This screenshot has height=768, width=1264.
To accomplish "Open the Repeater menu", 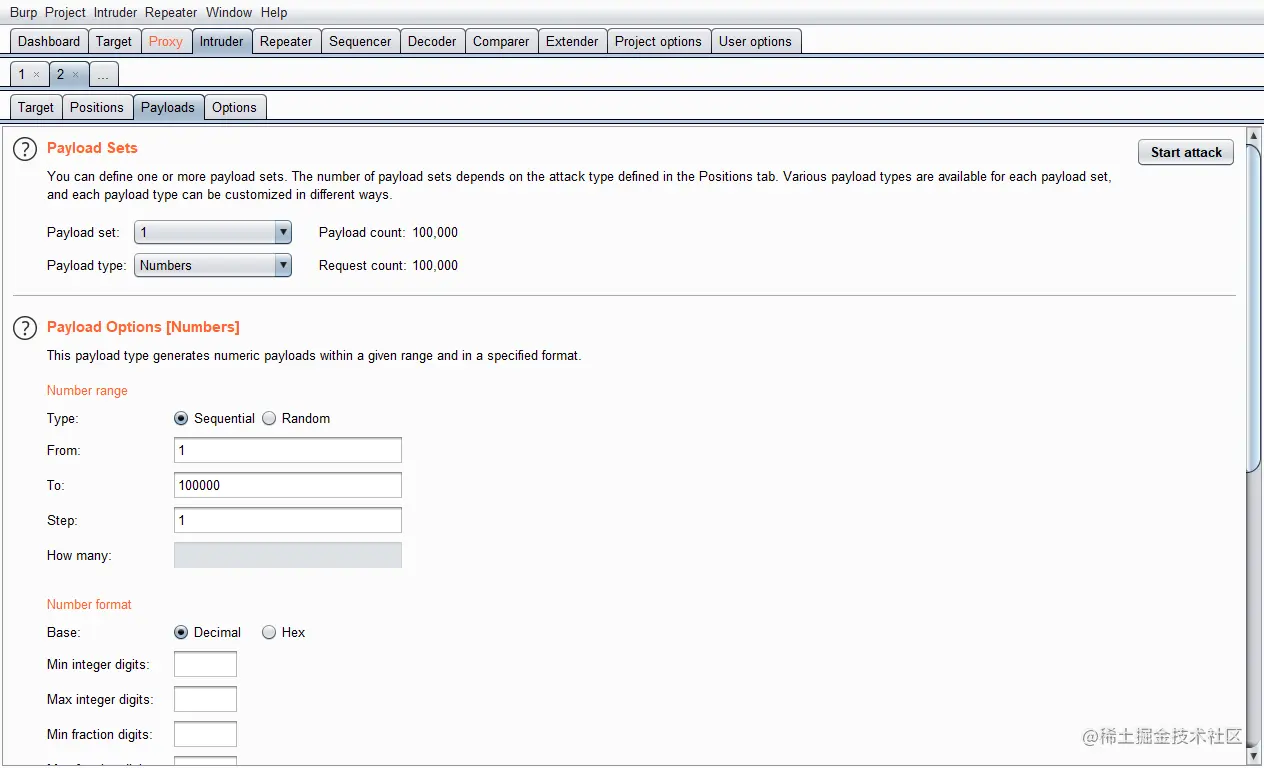I will pyautogui.click(x=172, y=13).
